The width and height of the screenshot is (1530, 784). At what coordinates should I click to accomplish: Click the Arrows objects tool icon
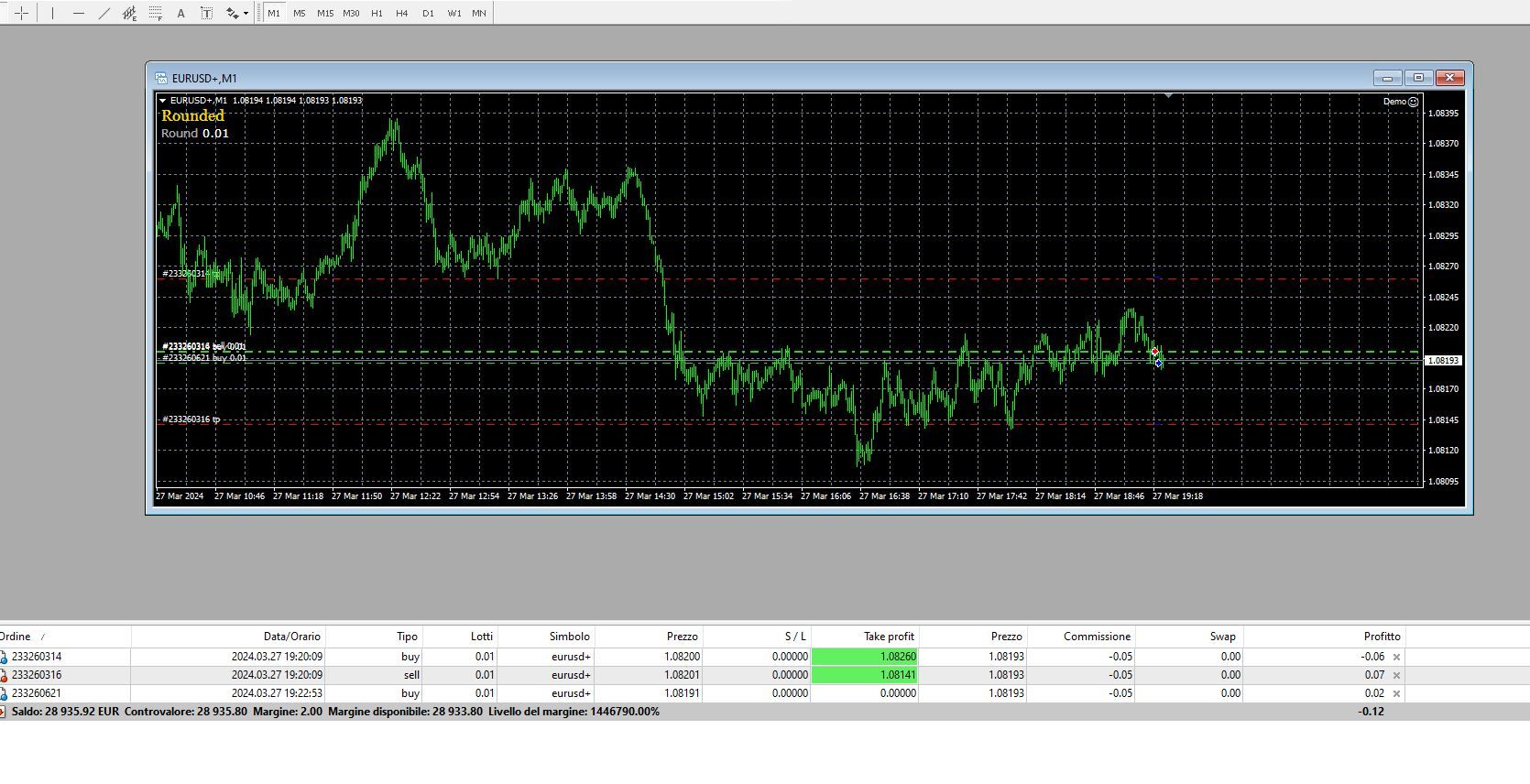coord(233,13)
